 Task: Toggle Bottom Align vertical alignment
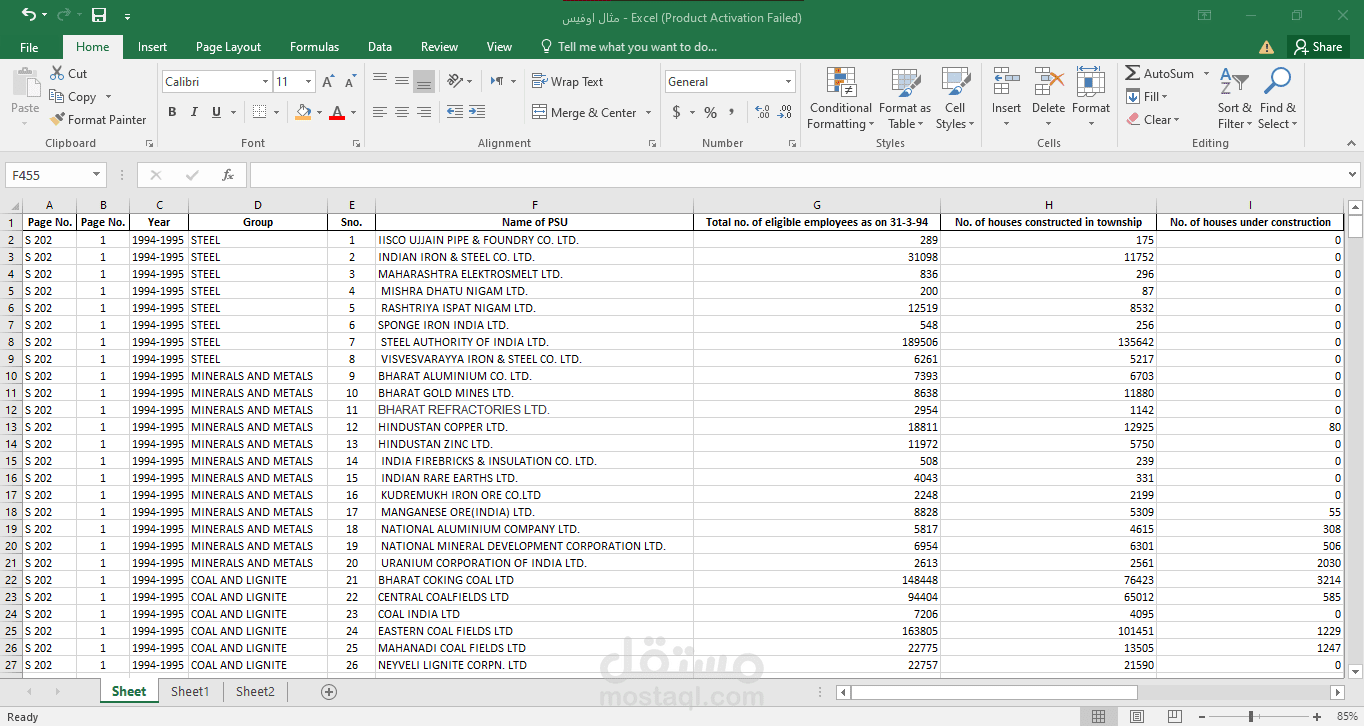tap(424, 81)
